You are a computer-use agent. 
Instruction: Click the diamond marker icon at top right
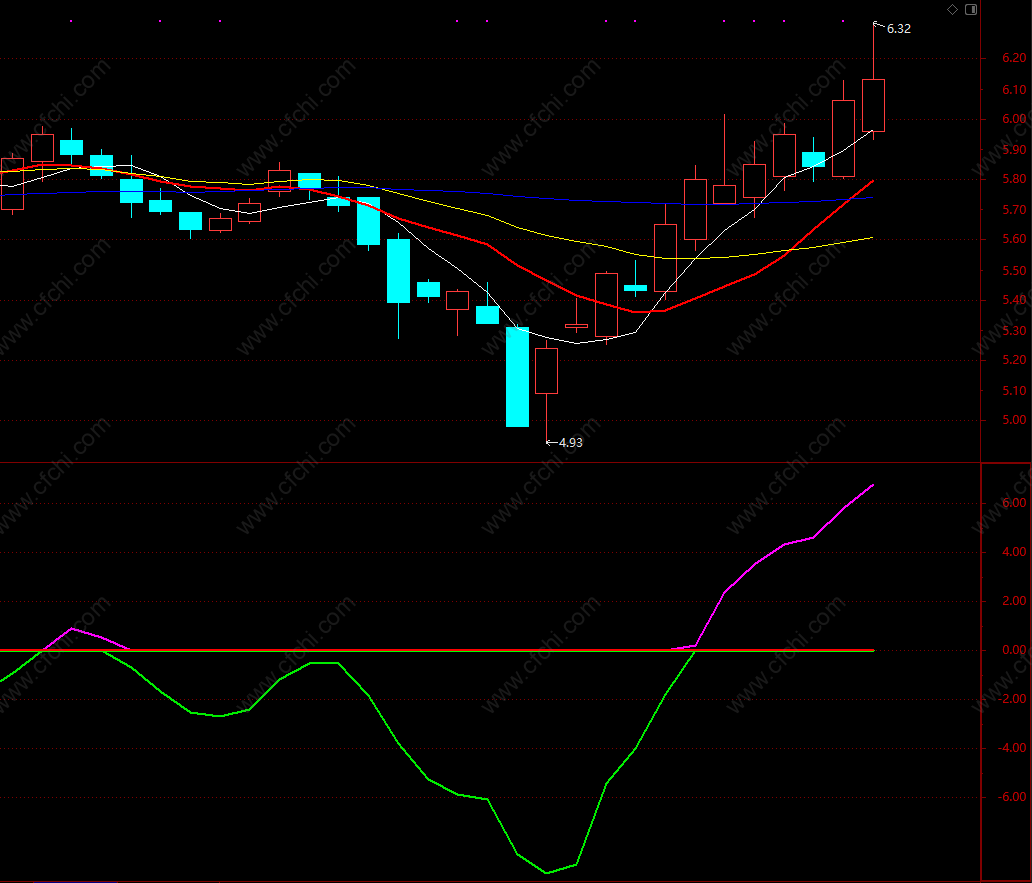tap(952, 9)
